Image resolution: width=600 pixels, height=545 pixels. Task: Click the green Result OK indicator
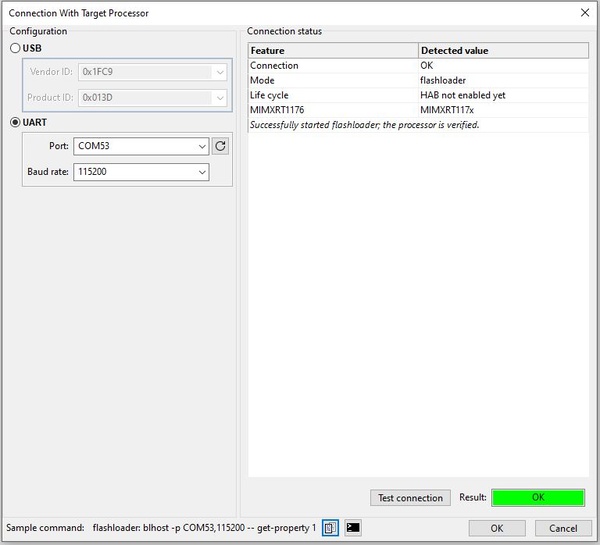(x=538, y=497)
